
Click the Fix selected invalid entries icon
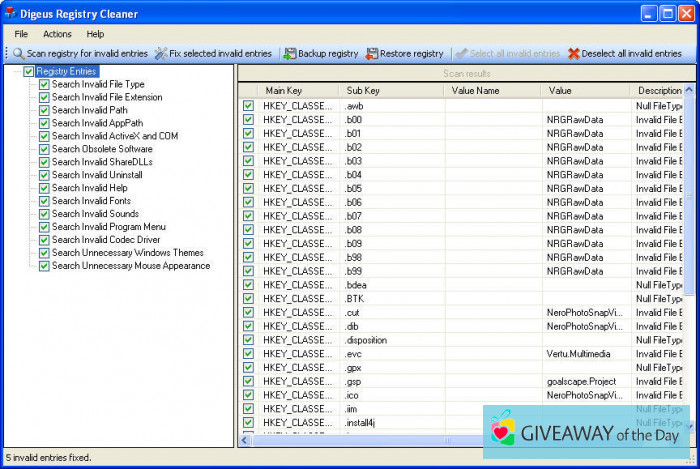tap(161, 54)
